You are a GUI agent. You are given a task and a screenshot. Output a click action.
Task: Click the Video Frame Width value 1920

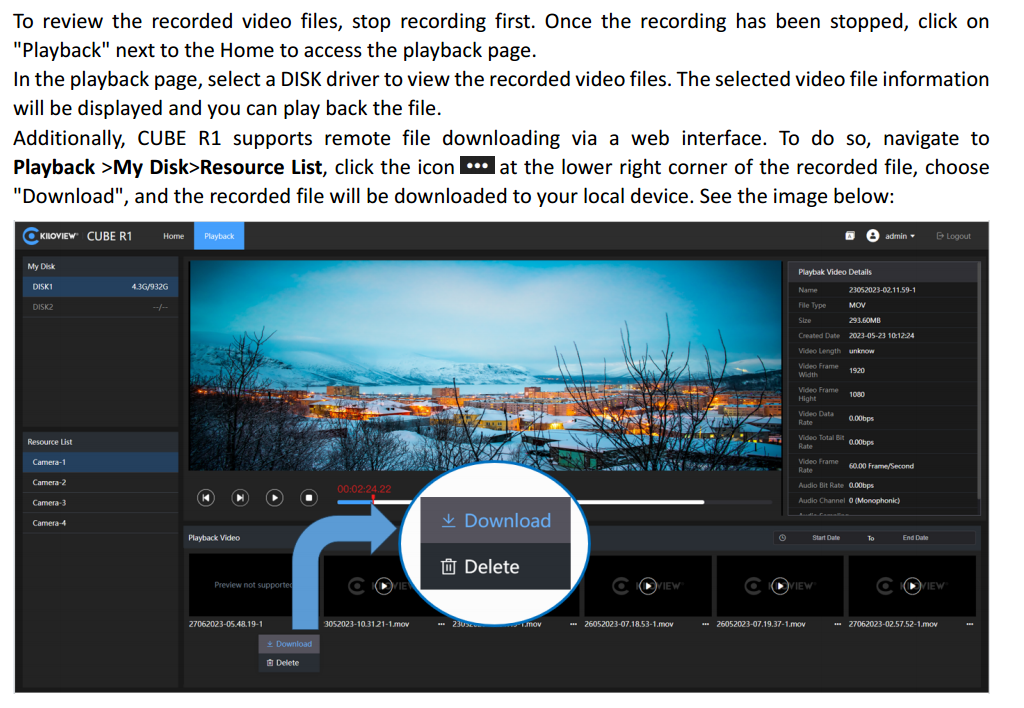click(x=857, y=371)
